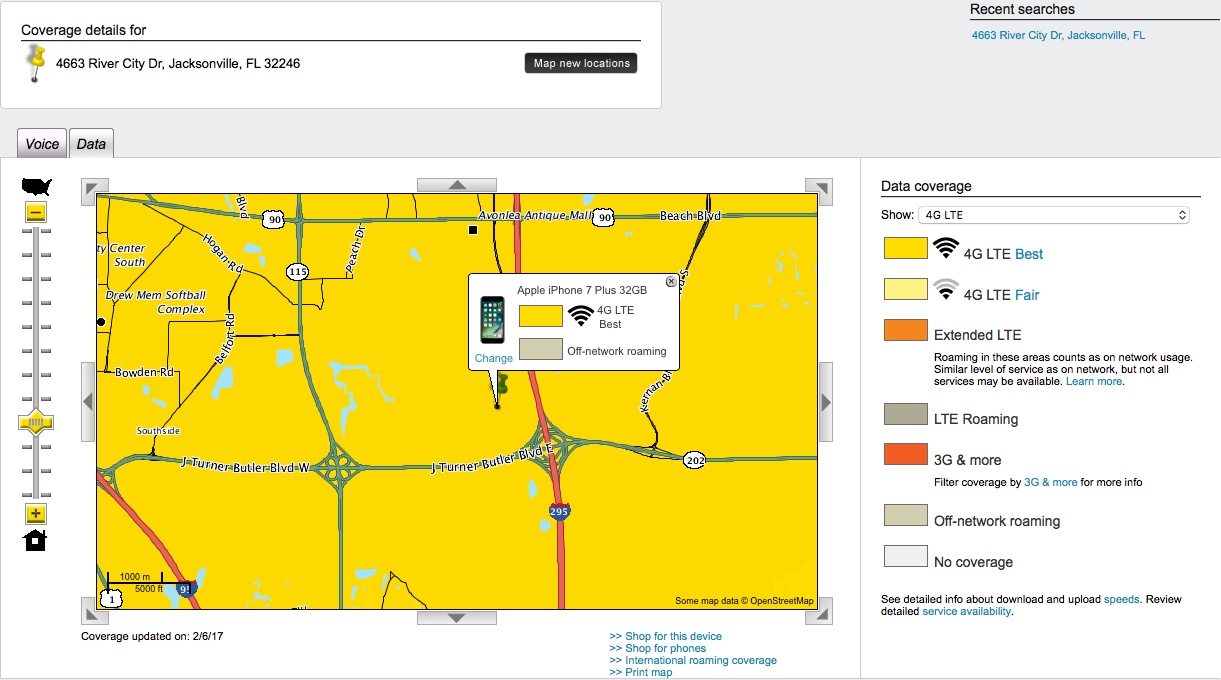Click Learn more under Extended LTE
The width and height of the screenshot is (1221, 680).
(x=1094, y=382)
